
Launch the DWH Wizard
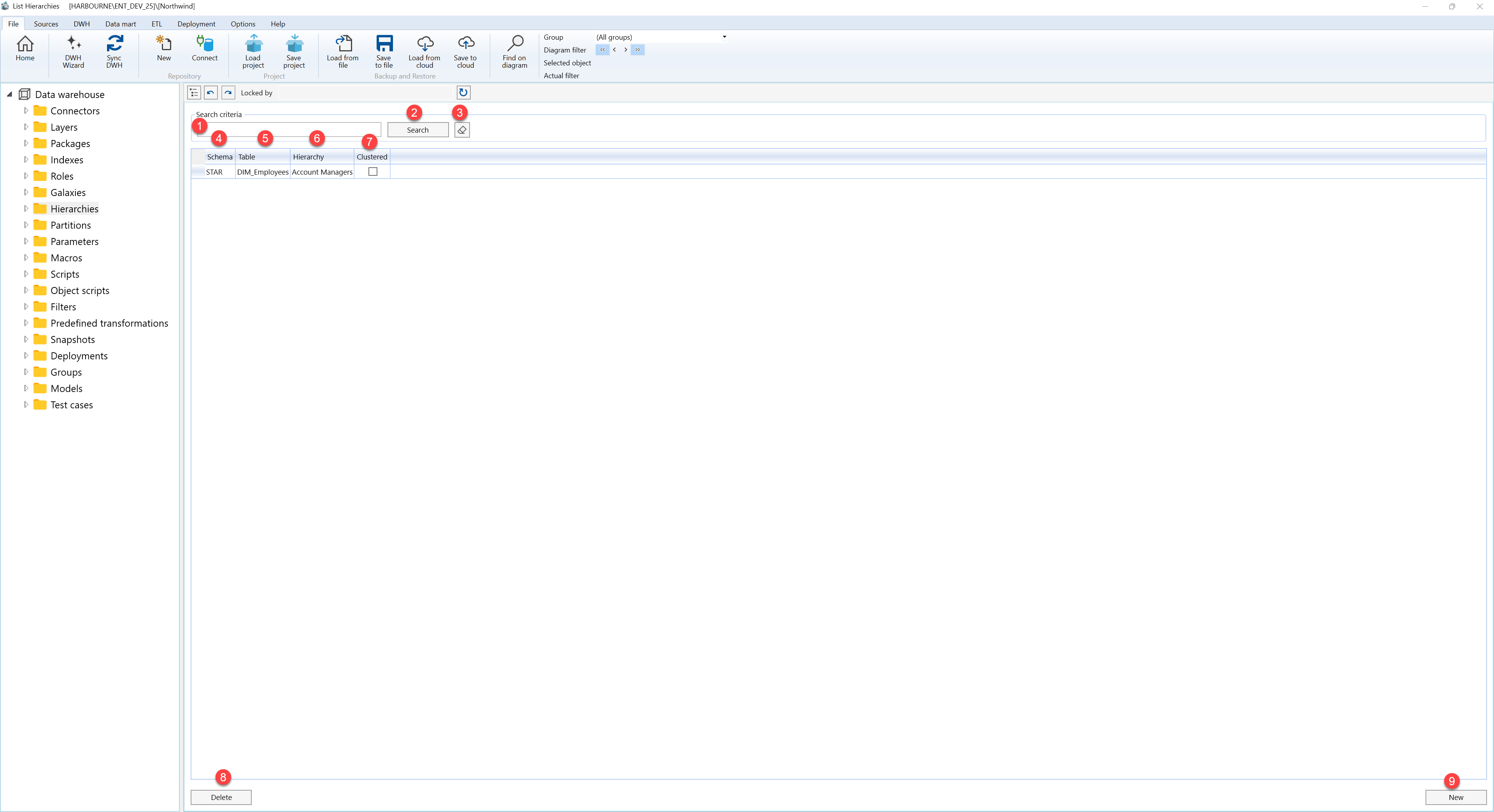pyautogui.click(x=73, y=52)
